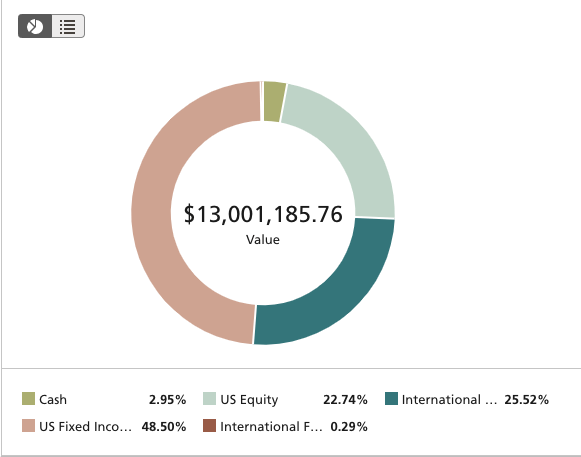Click the US Fixed Income legend swatch
The image size is (581, 457).
(28, 426)
